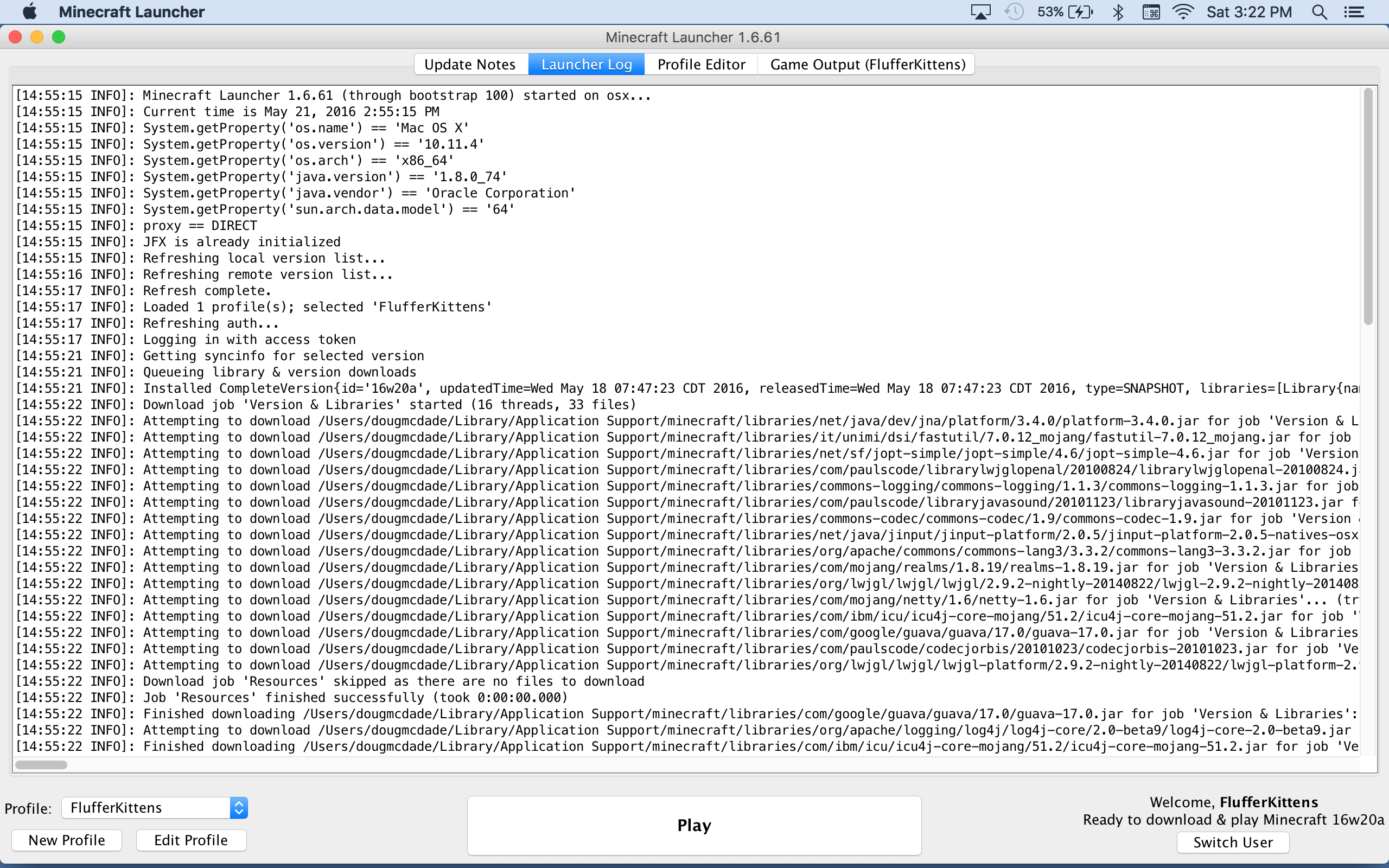Viewport: 1389px width, 868px height.
Task: Open Time Machine menu bar icon
Action: (x=1014, y=12)
